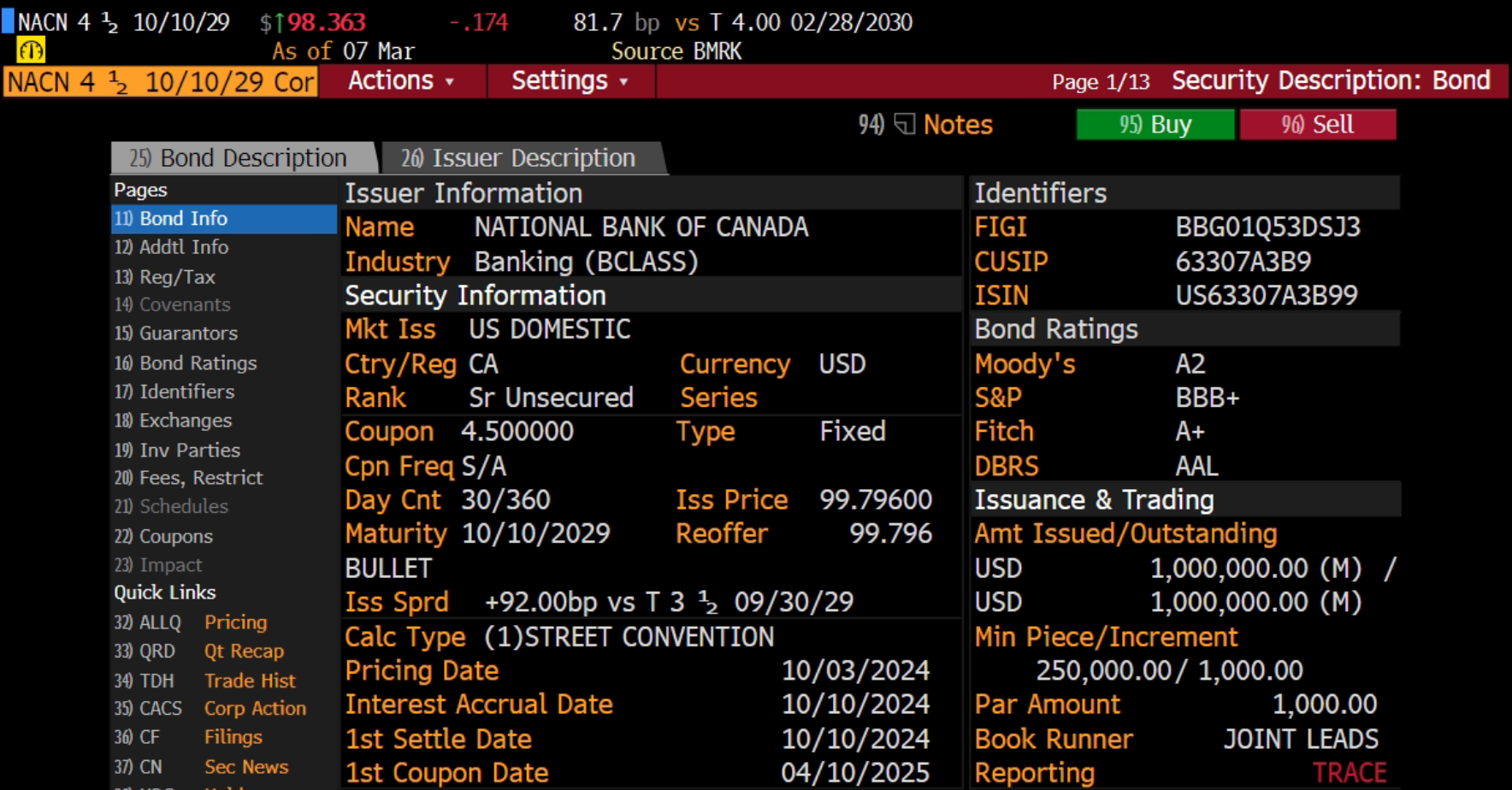Image resolution: width=1512 pixels, height=790 pixels.
Task: Click Day Cnt value 30/360
Action: tap(506, 500)
